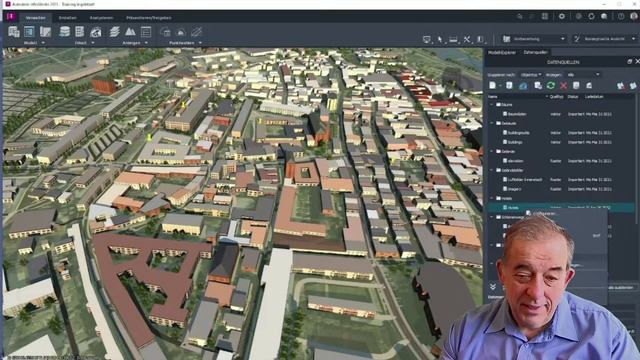Open the Gruppieren nach dropdown

[531, 75]
